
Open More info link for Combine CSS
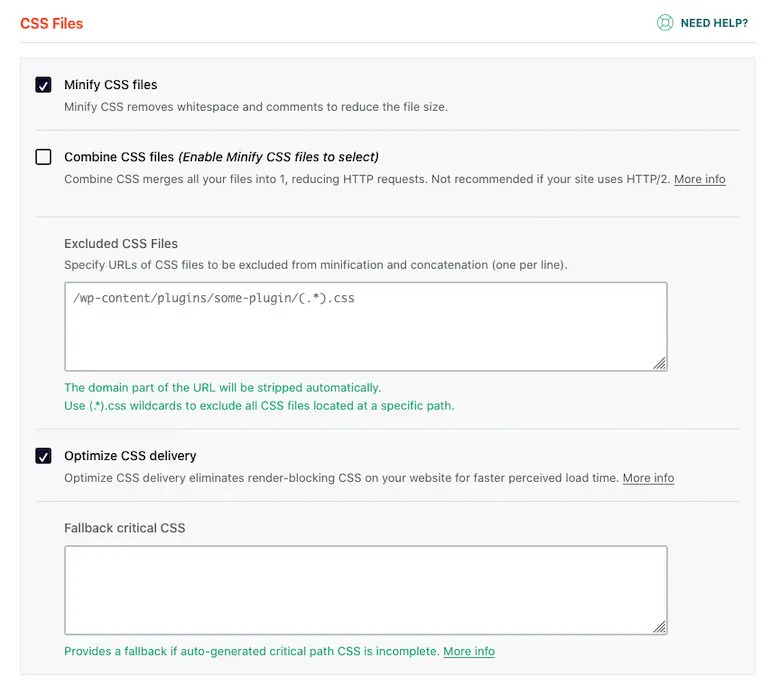click(699, 179)
